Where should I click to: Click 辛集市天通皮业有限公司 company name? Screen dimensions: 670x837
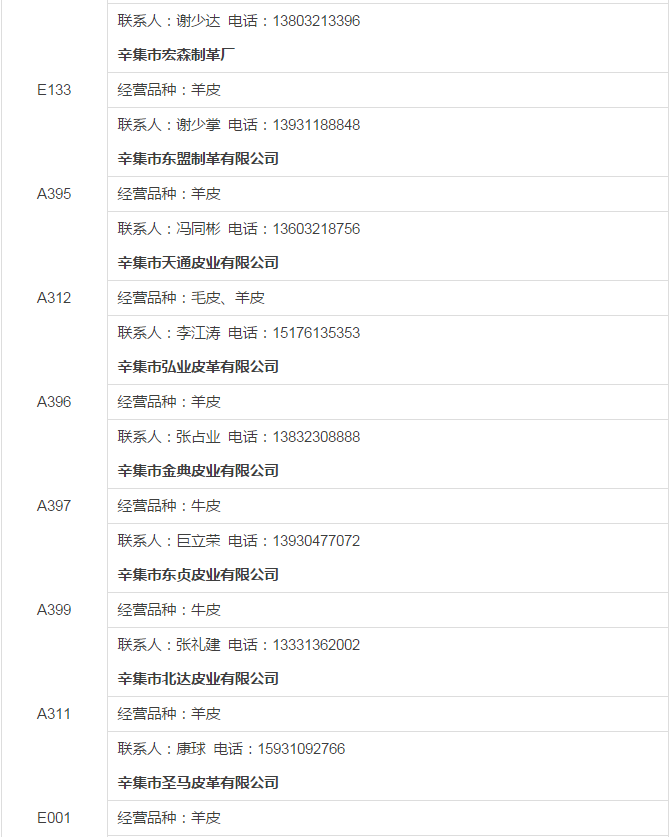click(198, 263)
